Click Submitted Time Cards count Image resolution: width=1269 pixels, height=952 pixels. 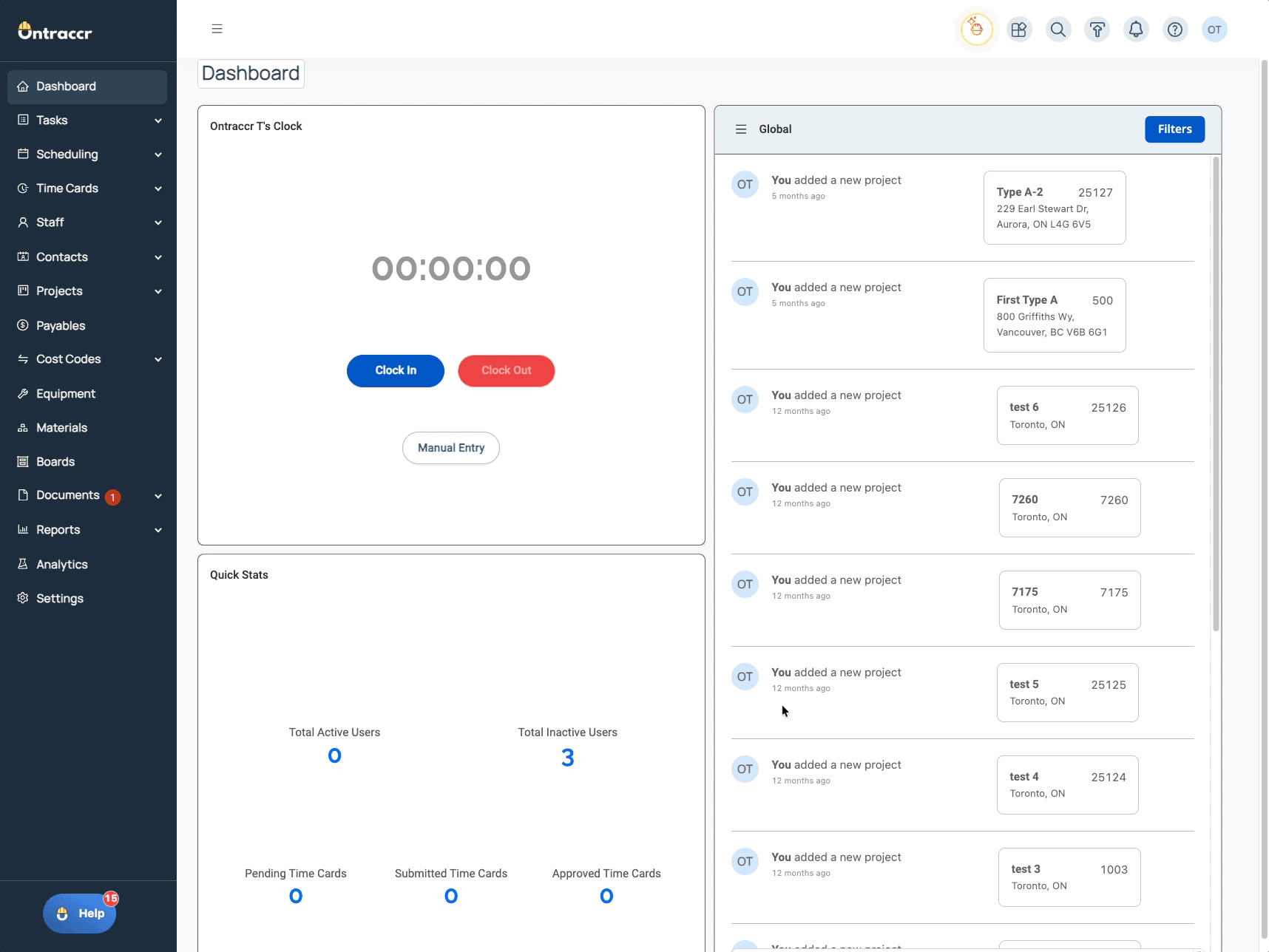click(x=451, y=897)
